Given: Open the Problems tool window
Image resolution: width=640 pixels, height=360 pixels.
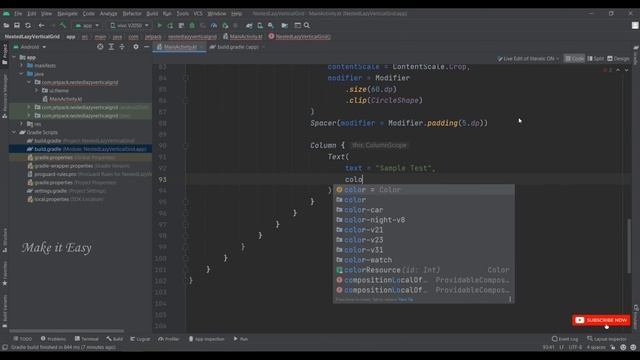Looking at the screenshot, I should pos(53,339).
